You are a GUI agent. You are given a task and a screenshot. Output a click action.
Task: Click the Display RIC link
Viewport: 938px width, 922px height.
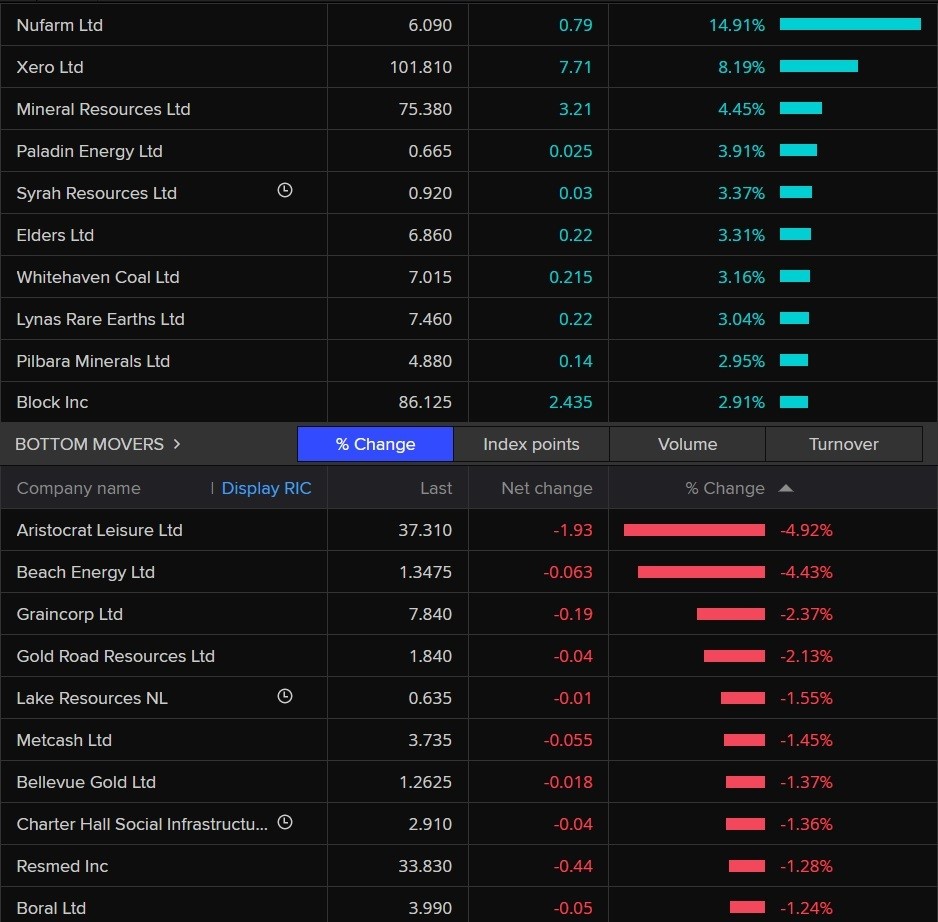(x=266, y=488)
